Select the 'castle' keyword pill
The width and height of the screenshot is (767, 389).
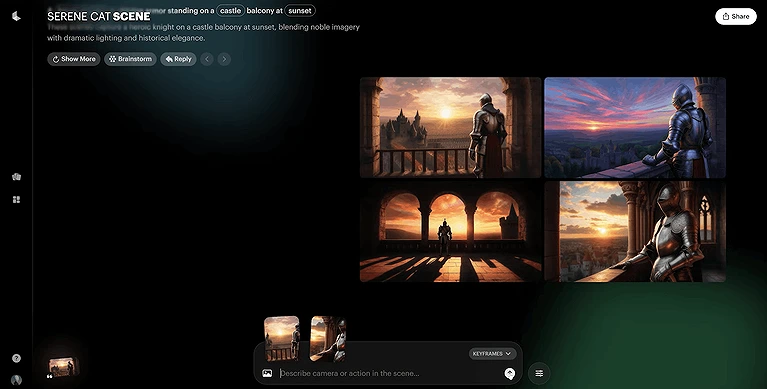pos(230,10)
